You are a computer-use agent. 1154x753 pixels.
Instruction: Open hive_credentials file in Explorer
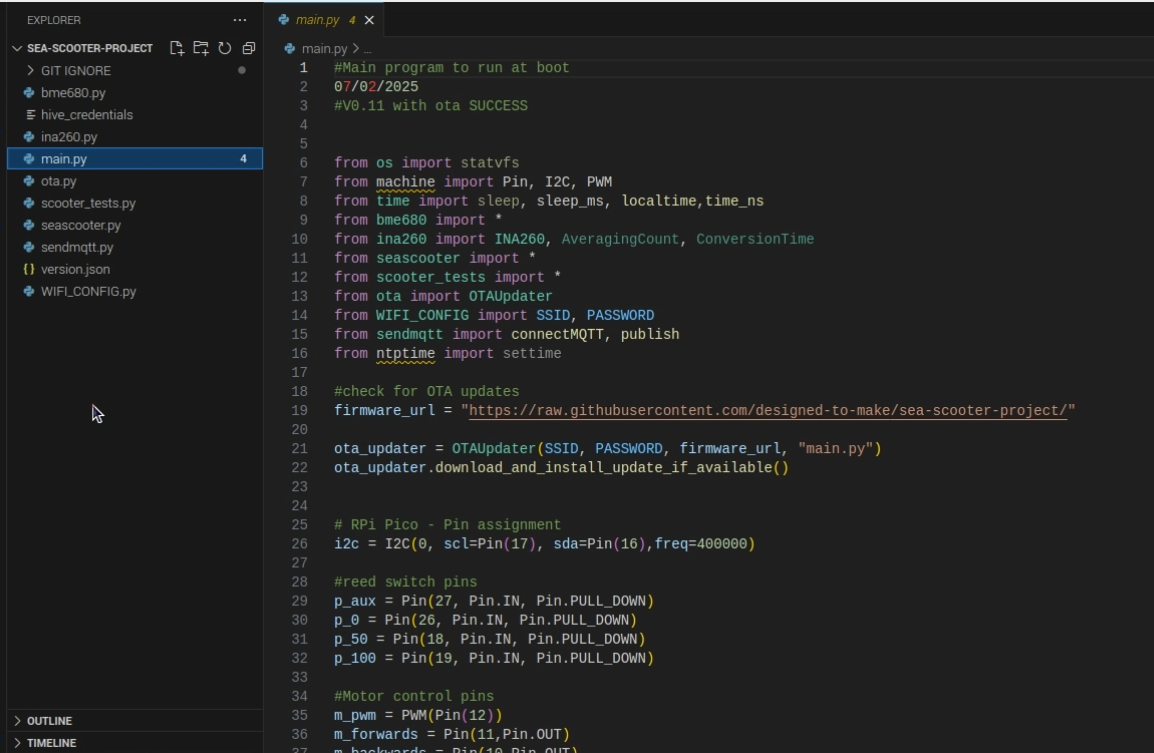pos(86,115)
